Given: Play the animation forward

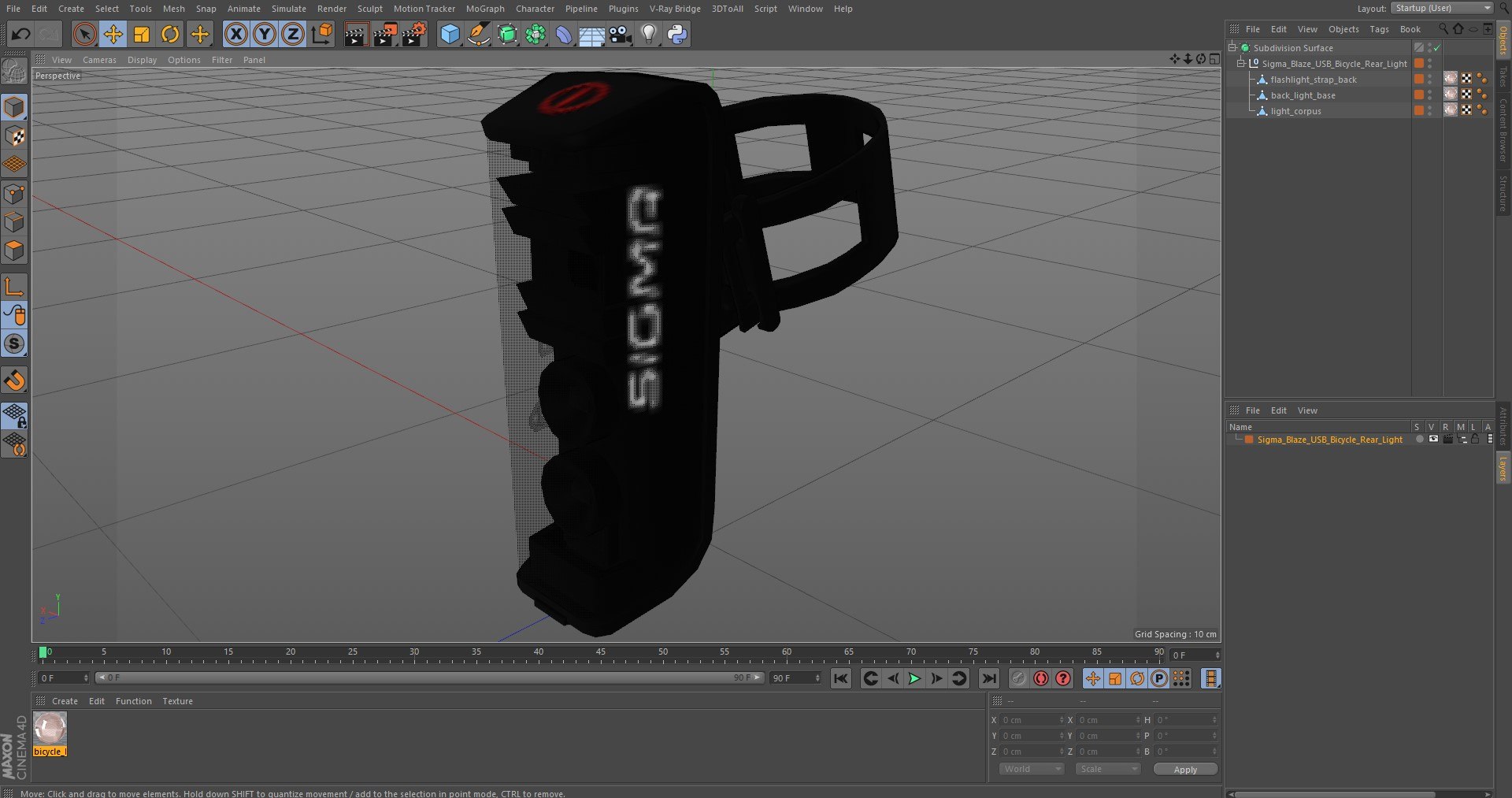Looking at the screenshot, I should pos(914,678).
